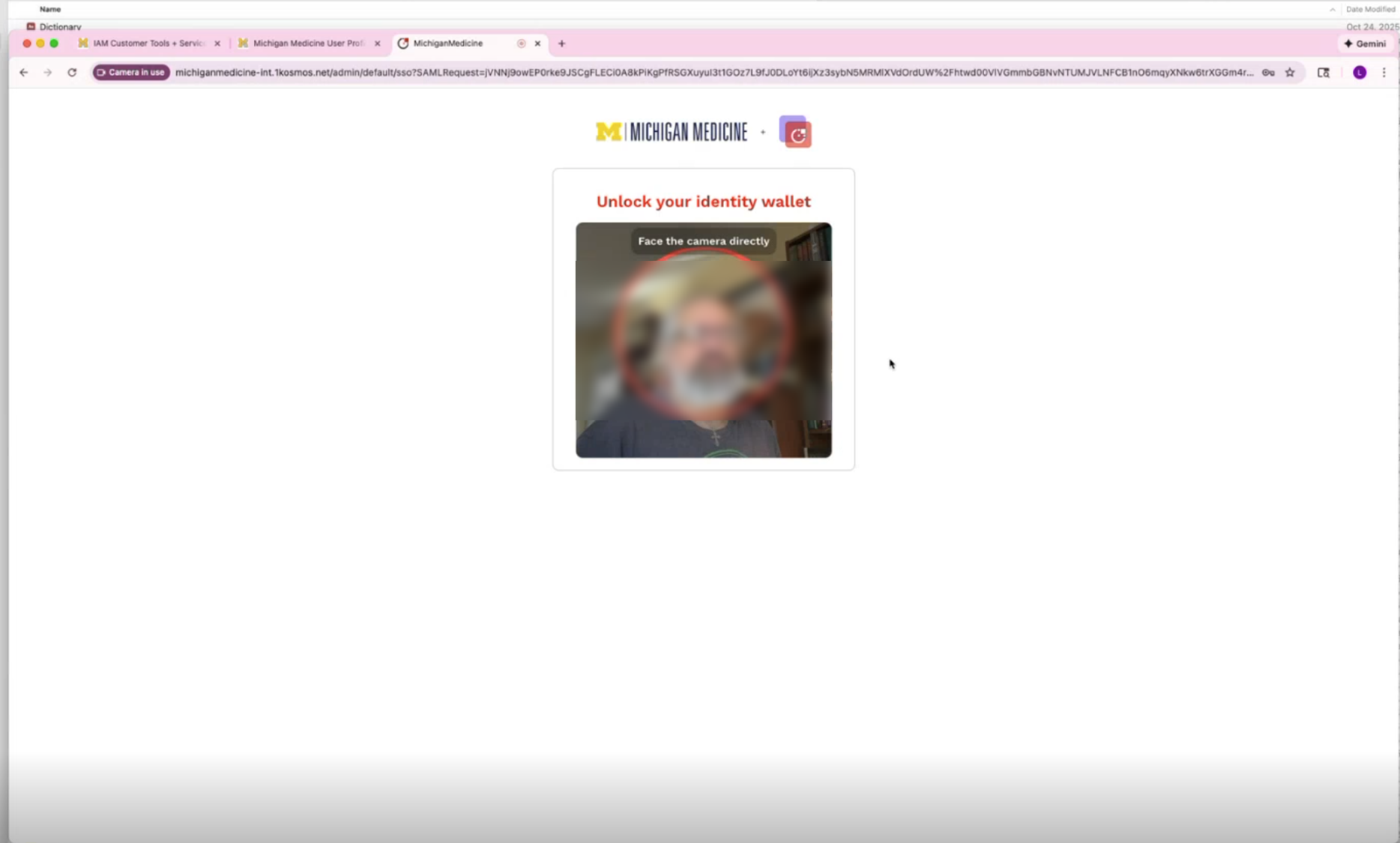Switch to Michigan Medicine User Profile tab

[x=308, y=43]
